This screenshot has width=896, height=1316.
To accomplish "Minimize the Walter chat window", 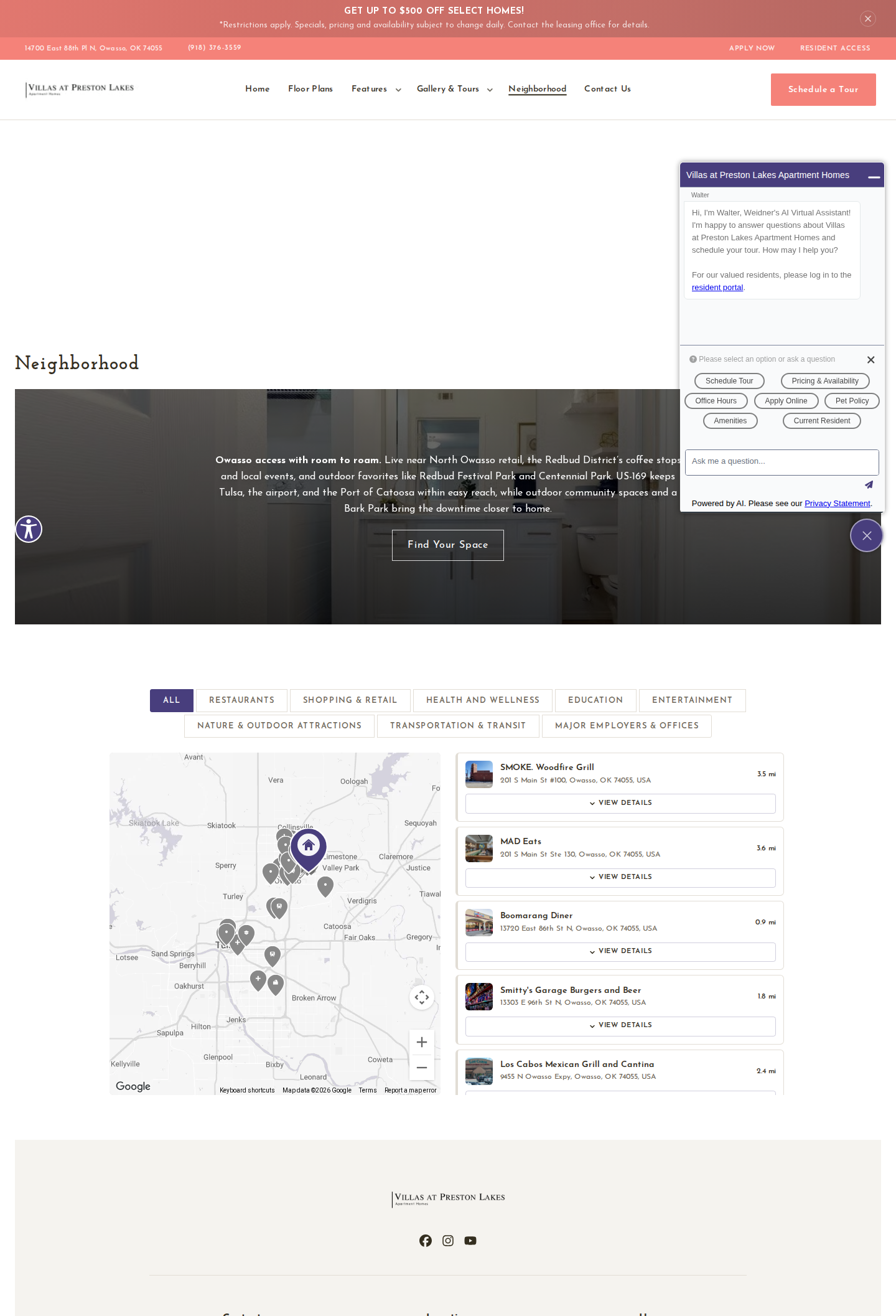I will (x=874, y=176).
